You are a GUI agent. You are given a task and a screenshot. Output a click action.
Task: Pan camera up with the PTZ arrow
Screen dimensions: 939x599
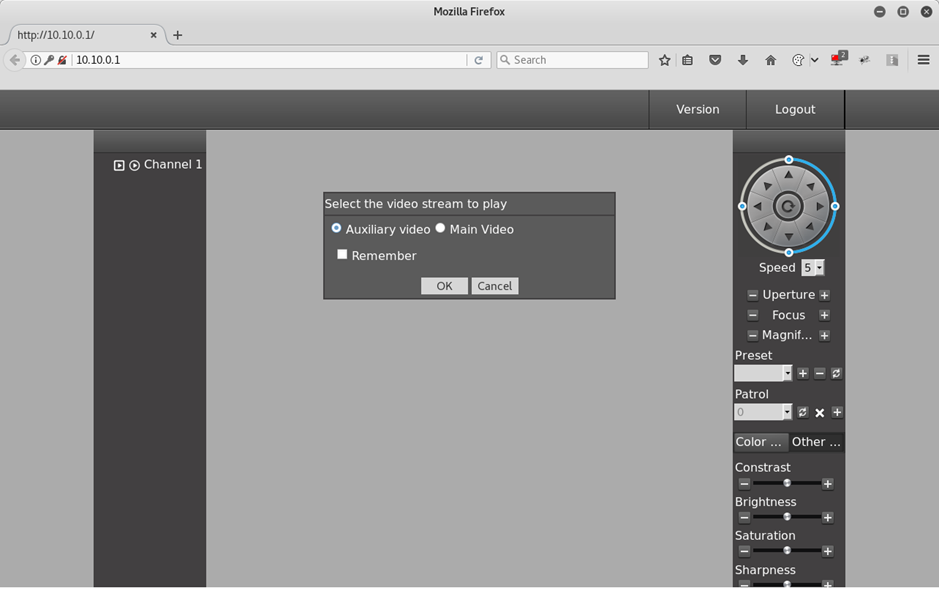pos(788,175)
